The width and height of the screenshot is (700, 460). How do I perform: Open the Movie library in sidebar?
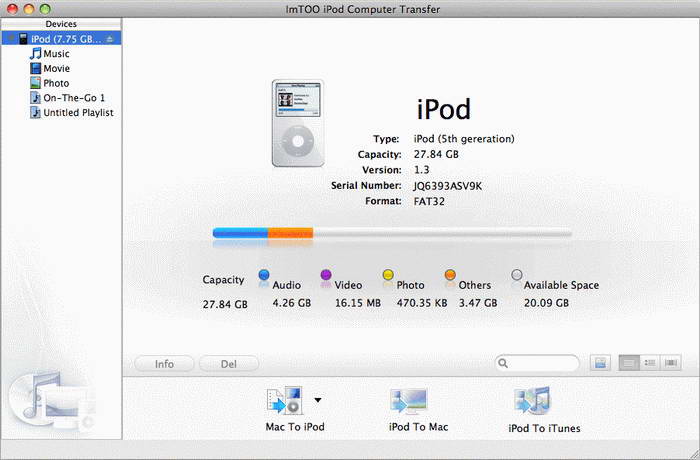tap(57, 68)
